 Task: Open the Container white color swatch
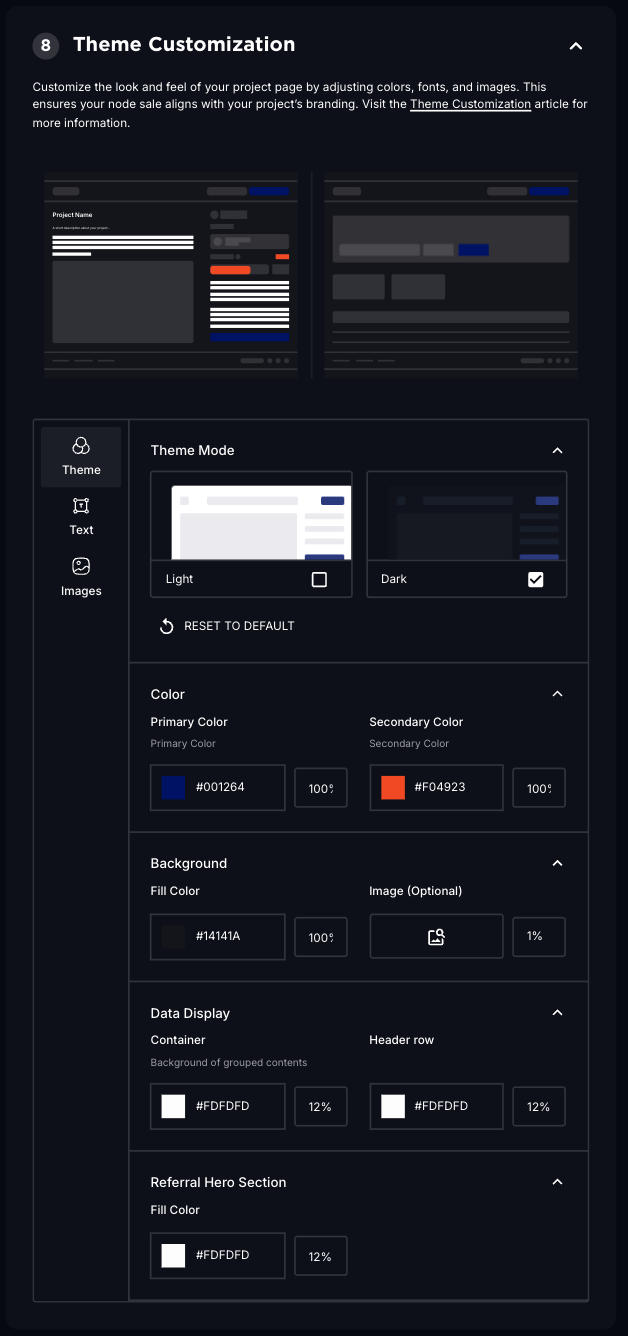point(174,1106)
